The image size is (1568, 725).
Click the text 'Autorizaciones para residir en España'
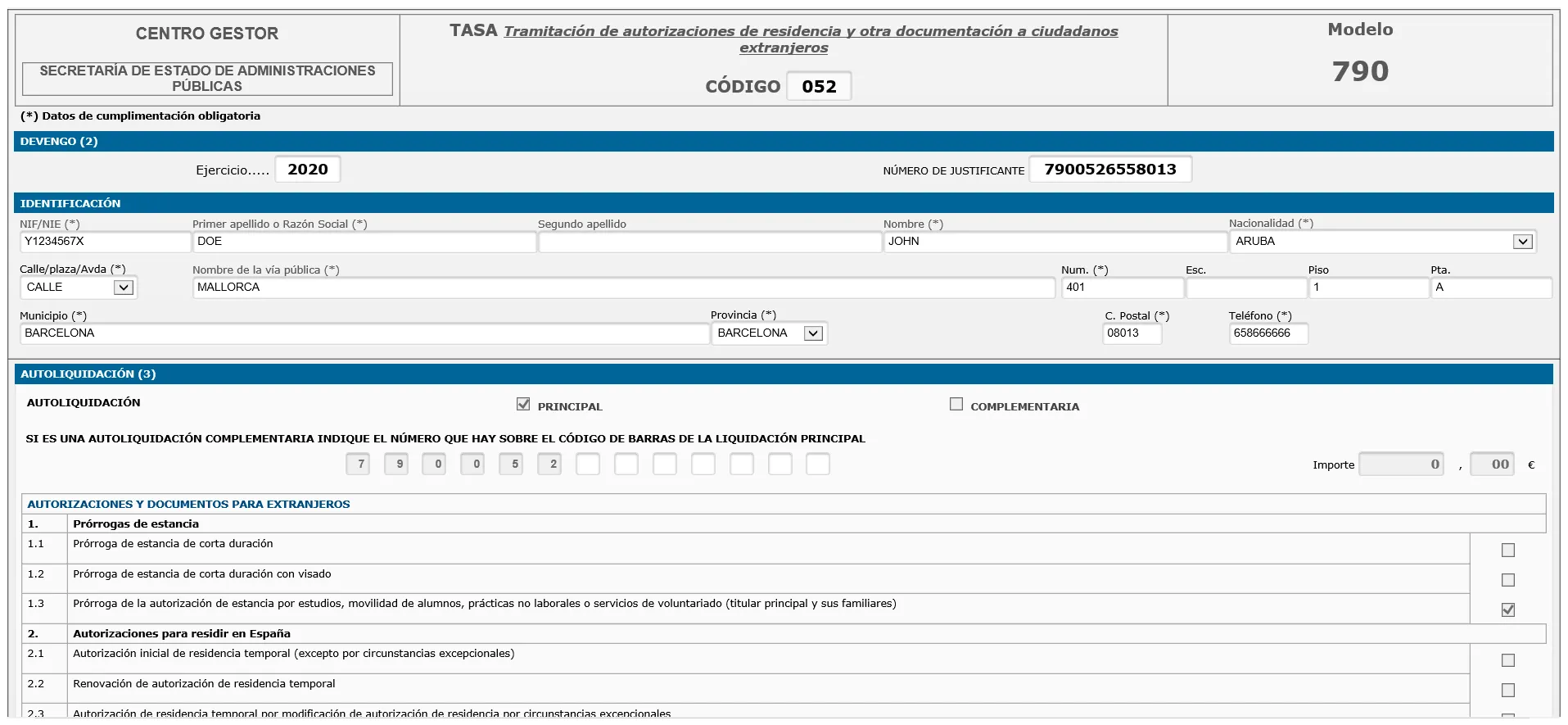182,634
